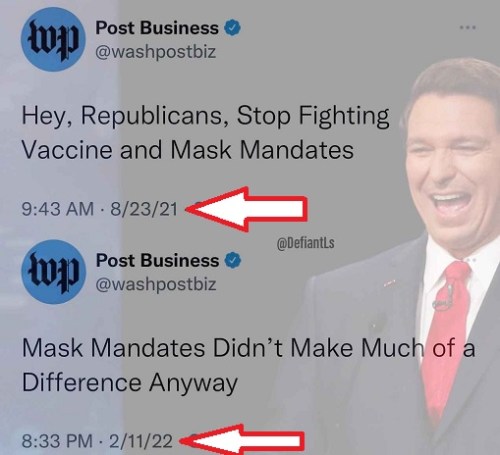
Task: Click the second @washpostbiz handle
Action: 156,284
